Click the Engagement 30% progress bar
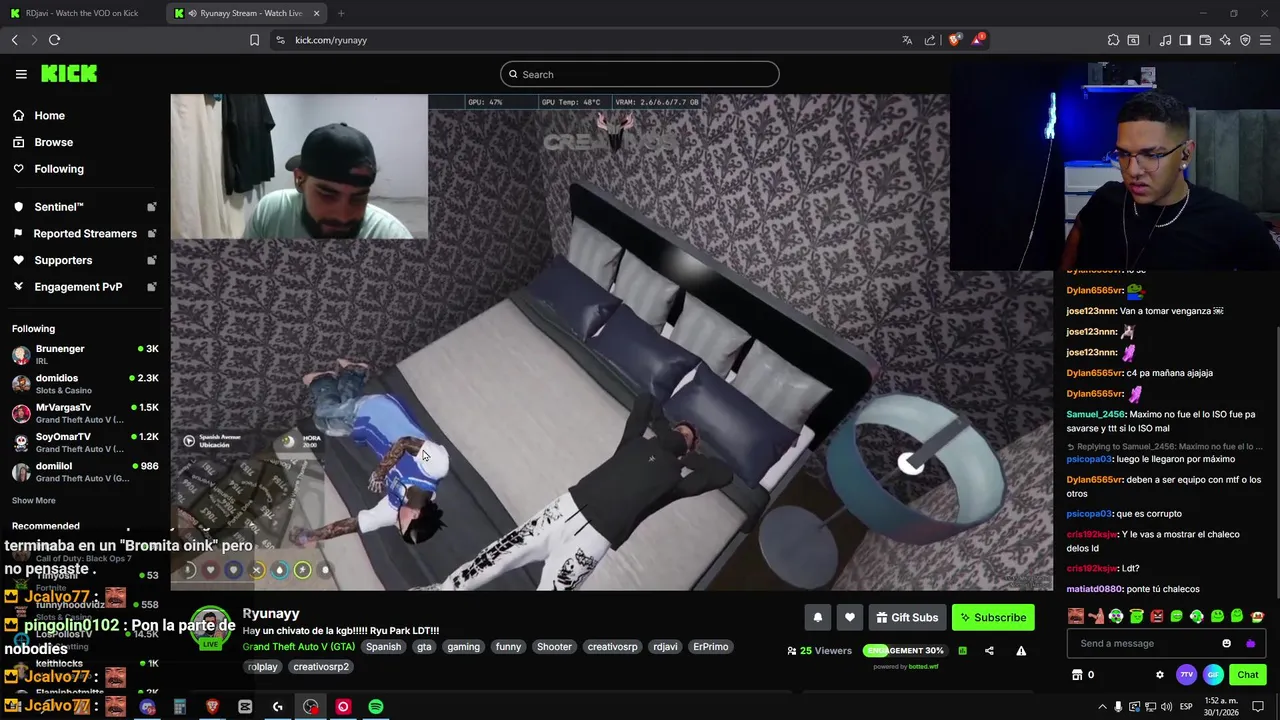The height and width of the screenshot is (720, 1280). [x=905, y=651]
